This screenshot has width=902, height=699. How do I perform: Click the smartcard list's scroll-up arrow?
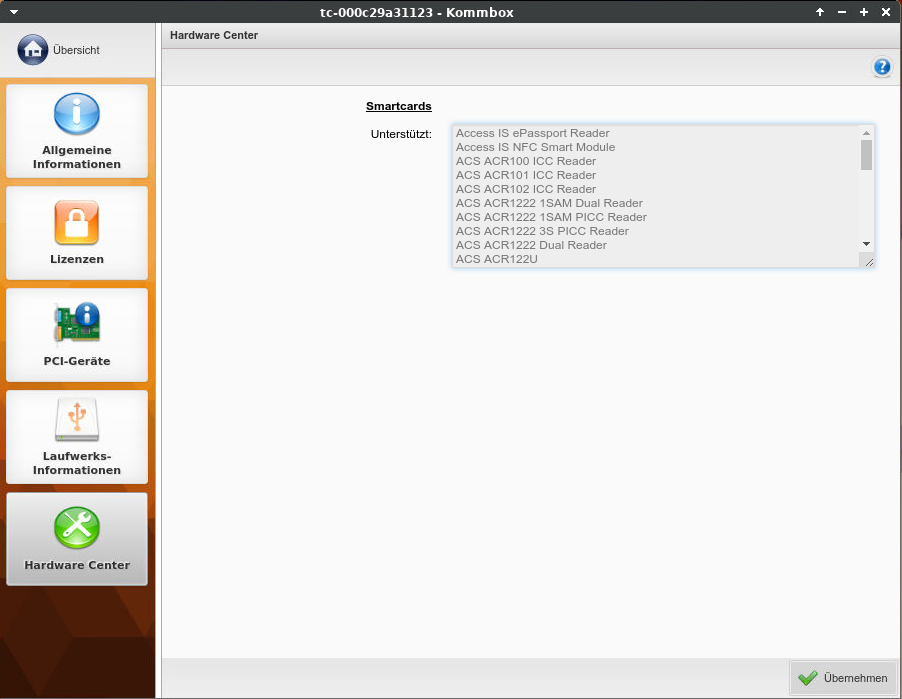pos(867,132)
